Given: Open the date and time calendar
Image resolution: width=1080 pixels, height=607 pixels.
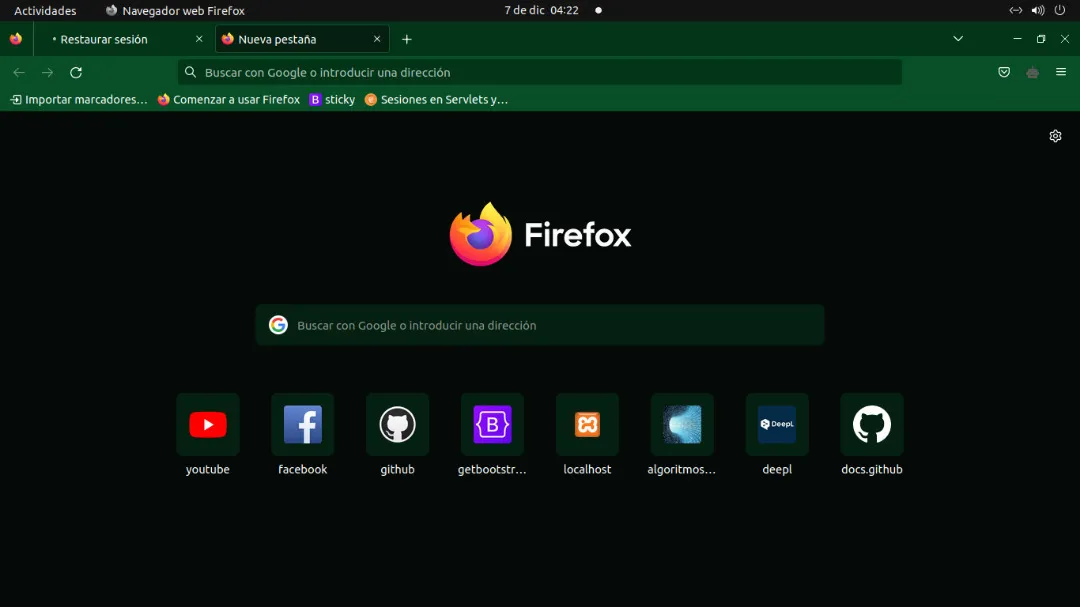Looking at the screenshot, I should click(541, 10).
